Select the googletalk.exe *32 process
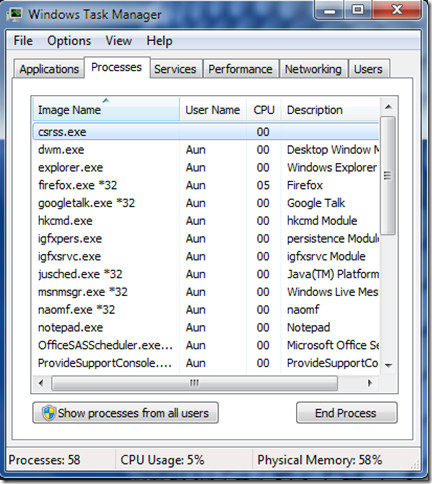The width and height of the screenshot is (432, 484). click(206, 203)
